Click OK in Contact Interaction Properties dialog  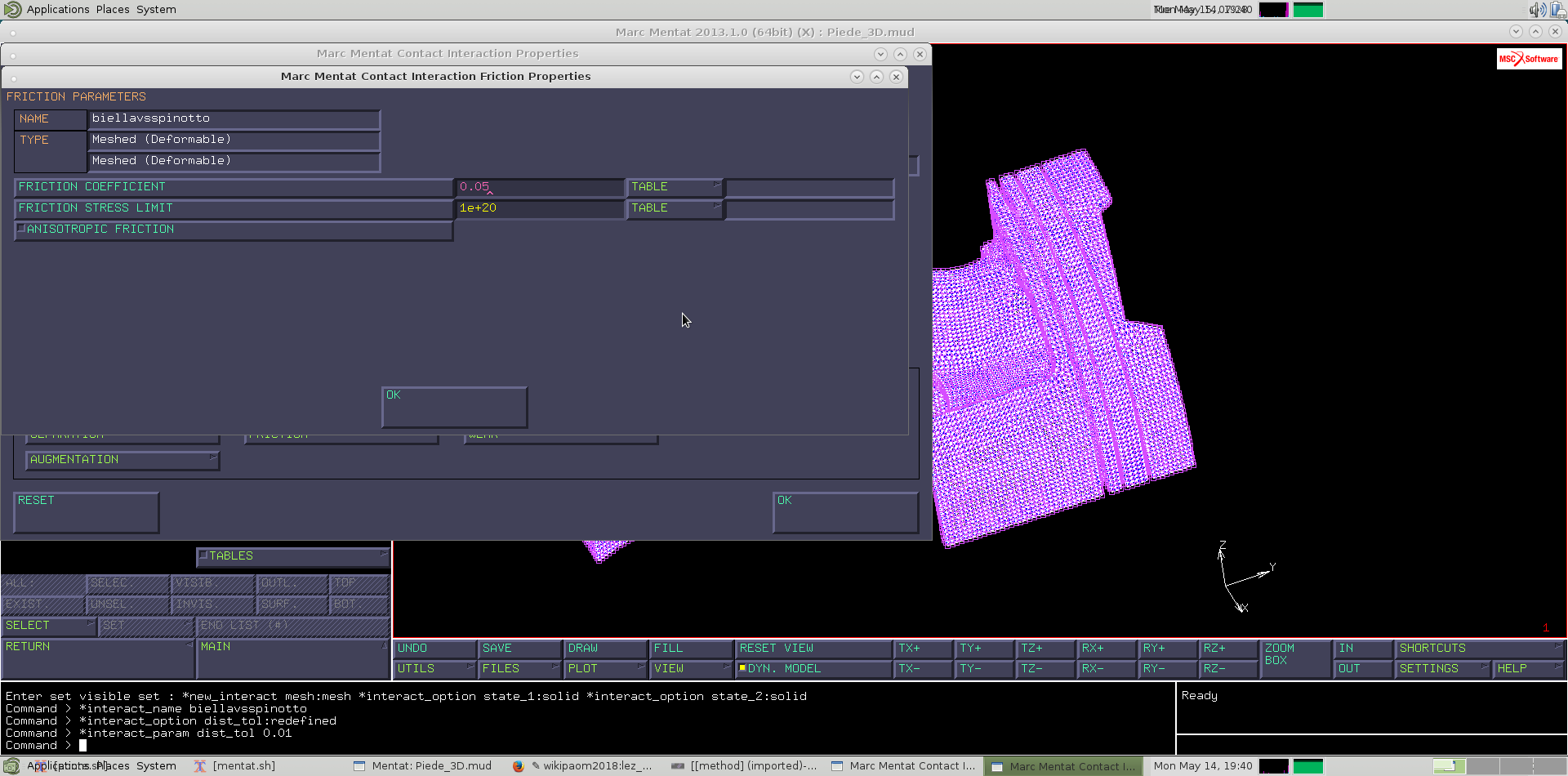pos(845,513)
